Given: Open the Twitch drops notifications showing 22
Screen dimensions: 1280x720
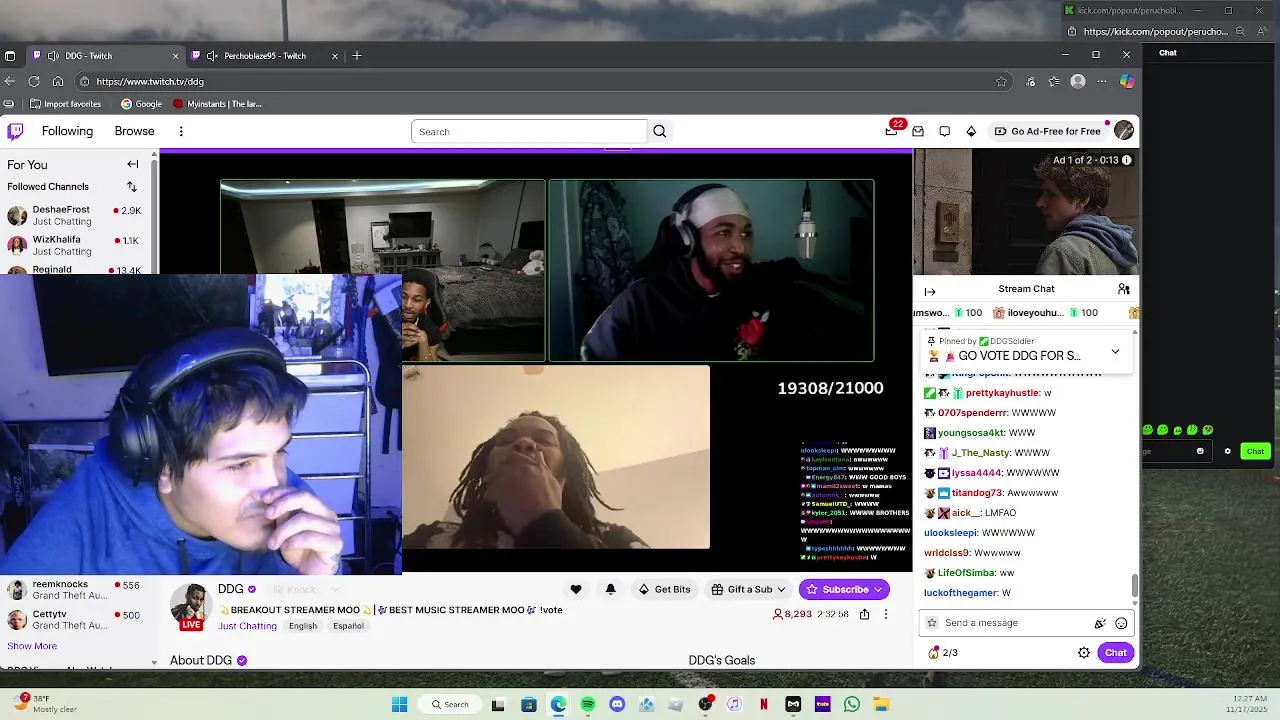Looking at the screenshot, I should point(892,131).
